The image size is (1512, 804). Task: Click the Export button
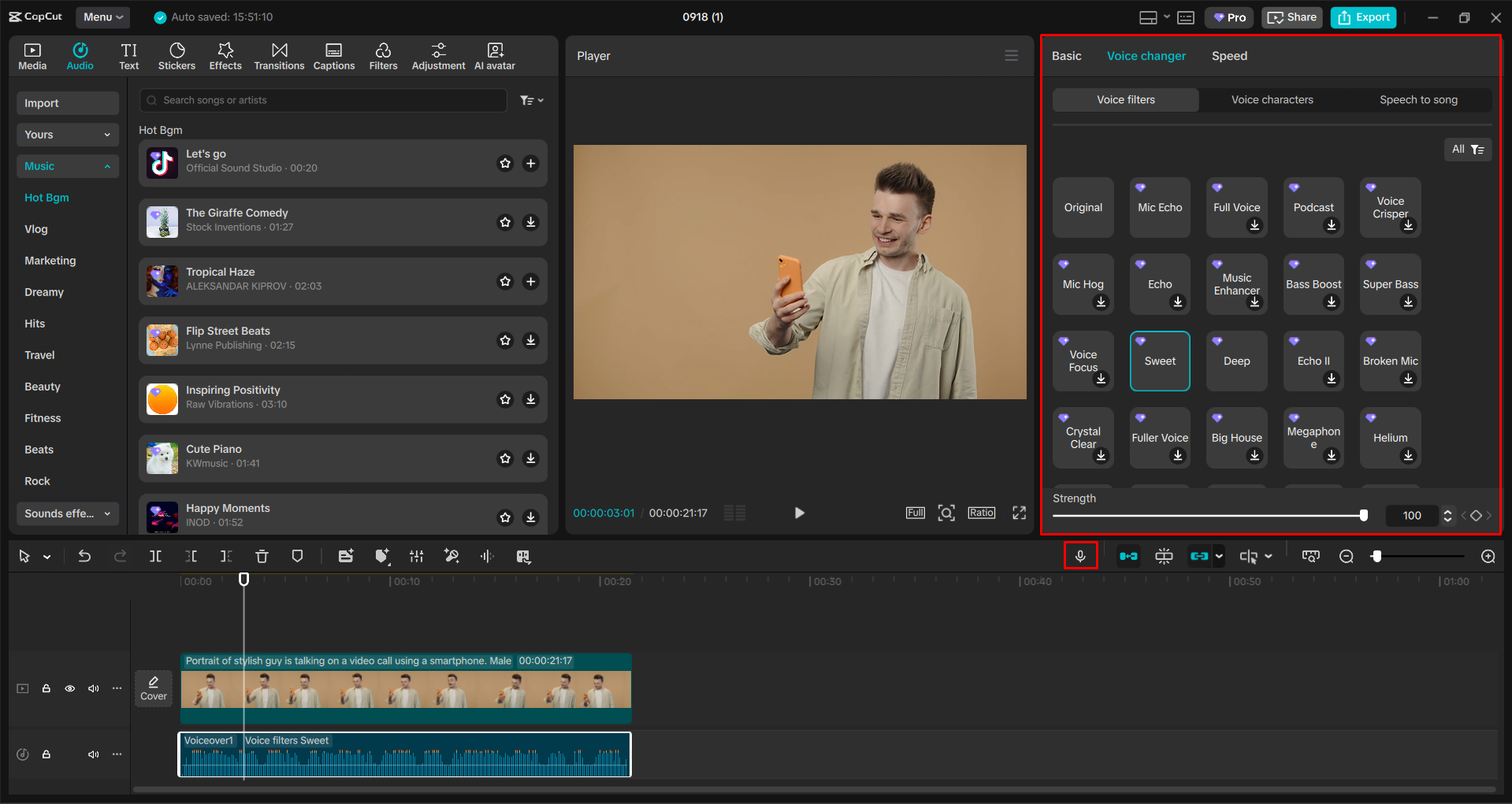pos(1363,17)
